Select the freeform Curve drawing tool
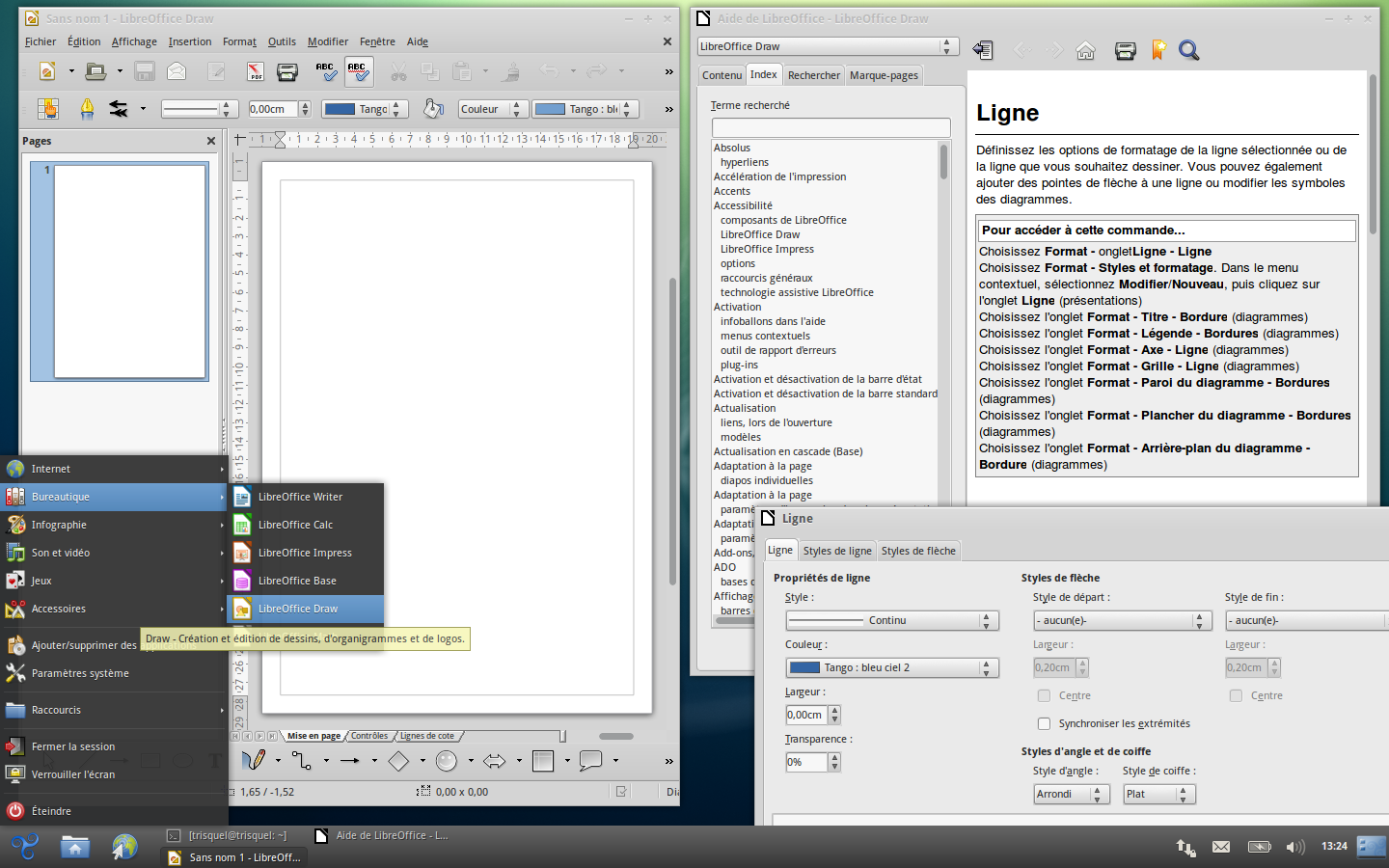Image resolution: width=1389 pixels, height=868 pixels. pos(254,760)
